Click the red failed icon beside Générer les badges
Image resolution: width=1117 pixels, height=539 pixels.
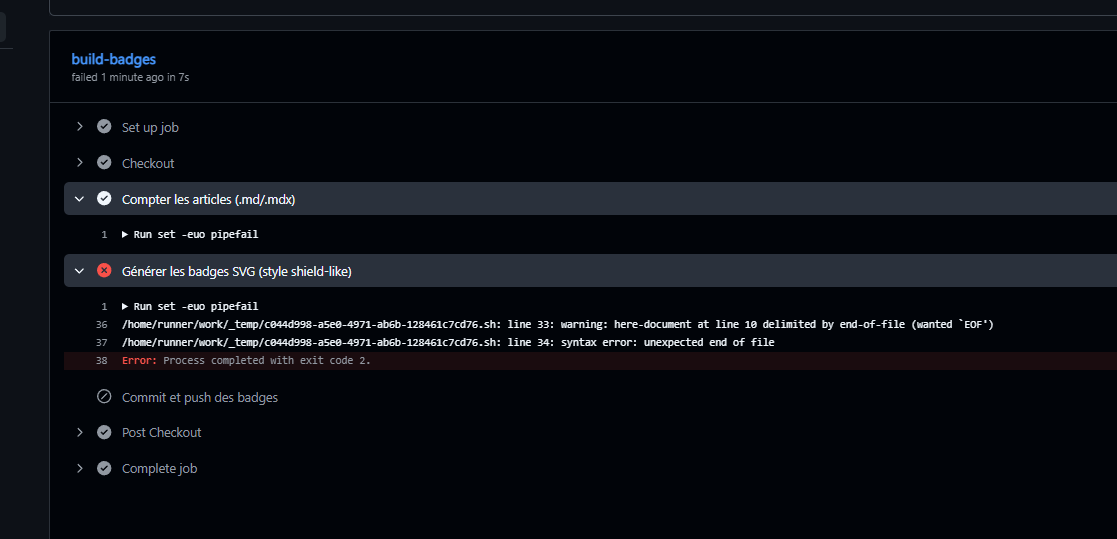pyautogui.click(x=104, y=271)
